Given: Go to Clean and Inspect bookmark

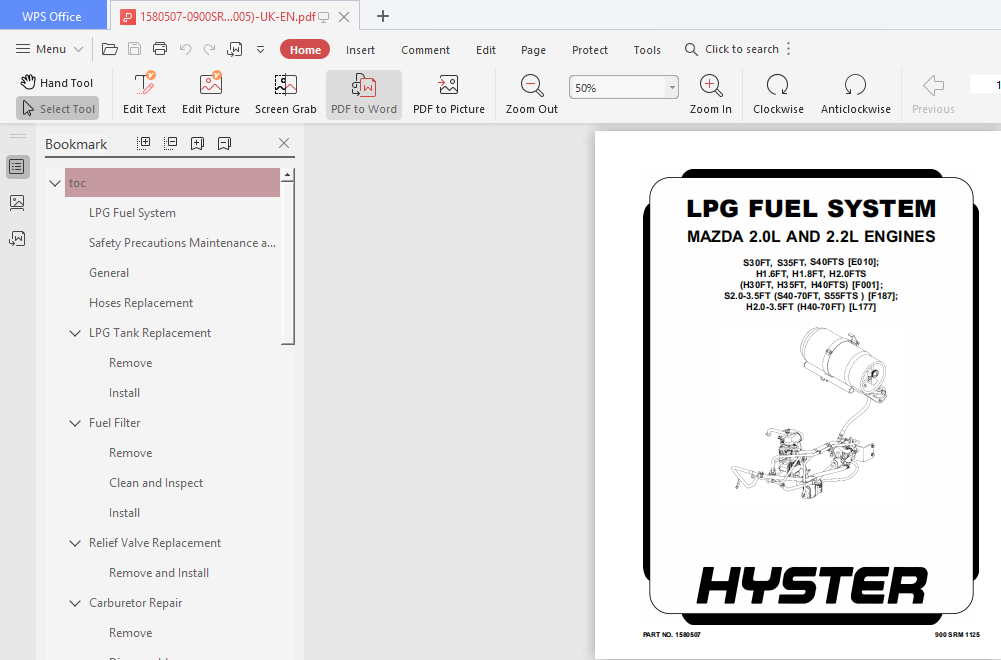Looking at the screenshot, I should pyautogui.click(x=156, y=483).
